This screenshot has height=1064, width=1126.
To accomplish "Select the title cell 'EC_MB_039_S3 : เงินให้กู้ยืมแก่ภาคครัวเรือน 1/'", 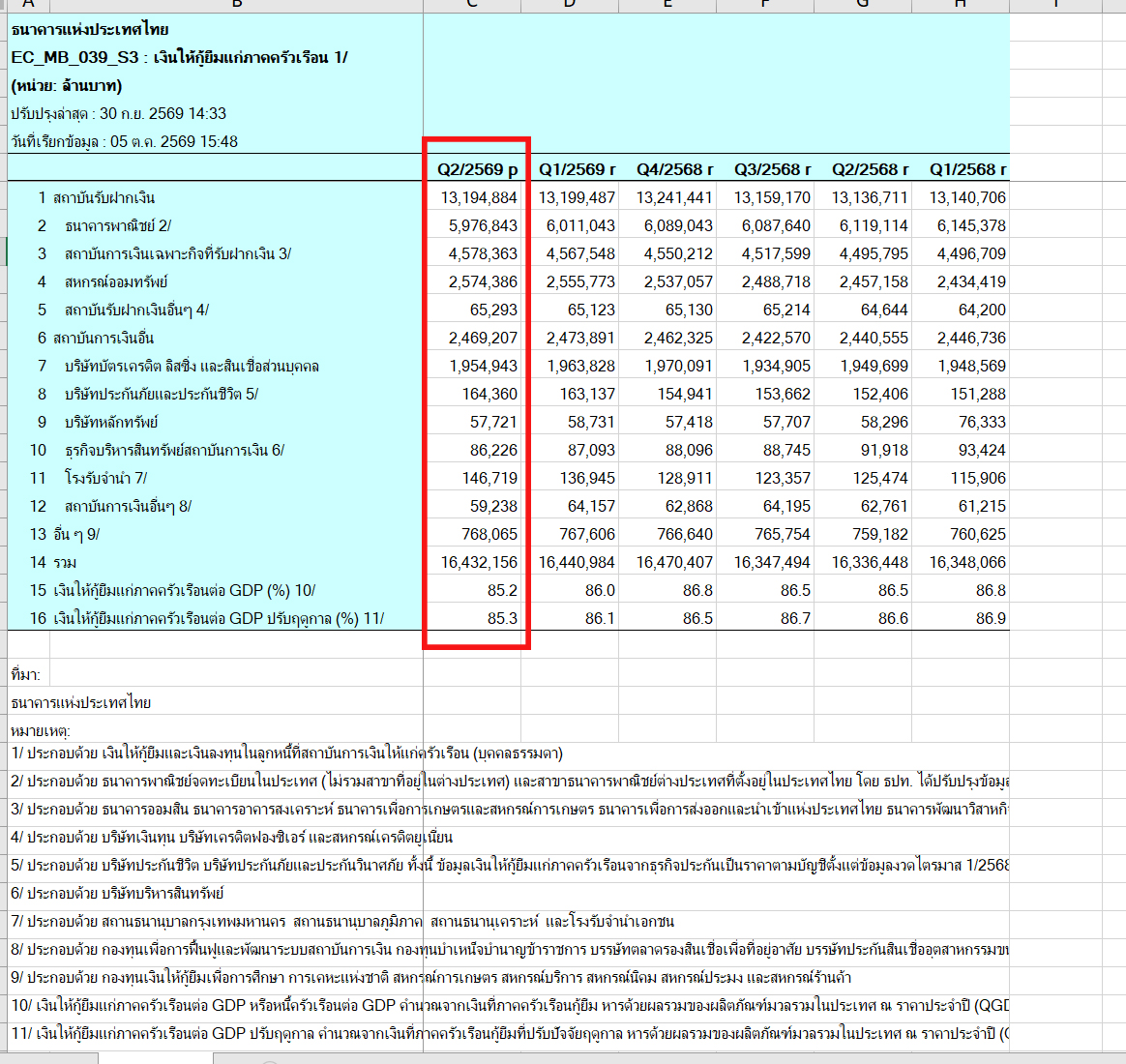I will coord(180,57).
